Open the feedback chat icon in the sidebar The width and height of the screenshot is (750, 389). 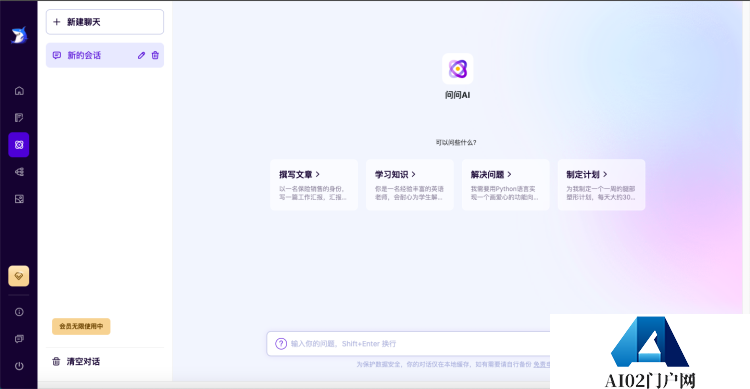click(19, 339)
